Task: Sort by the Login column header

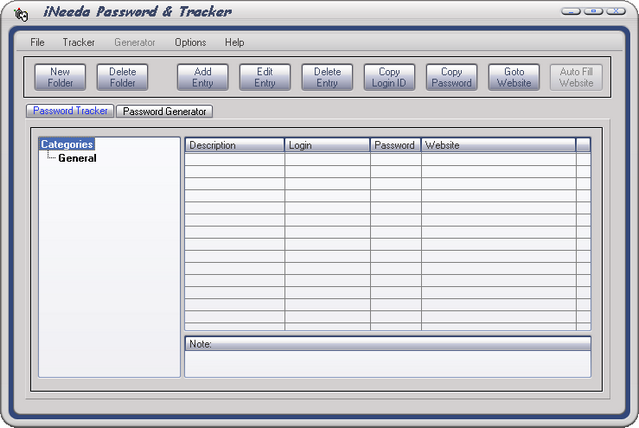Action: click(327, 145)
